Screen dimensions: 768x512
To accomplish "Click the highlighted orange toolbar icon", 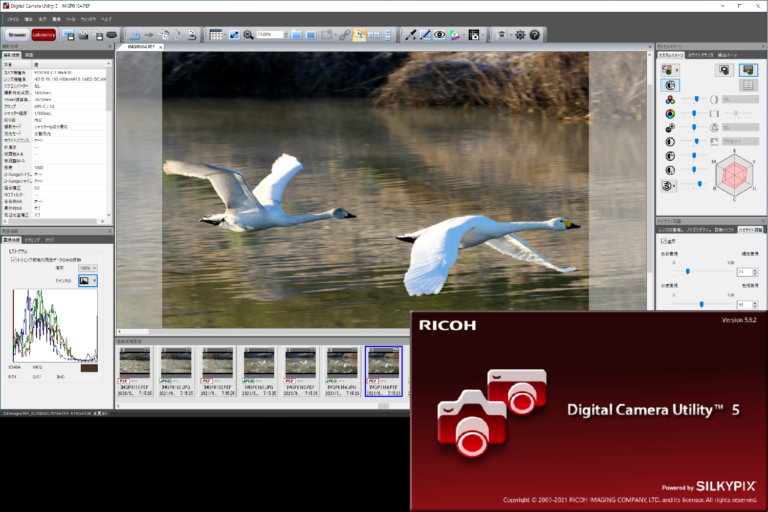I will (x=359, y=35).
